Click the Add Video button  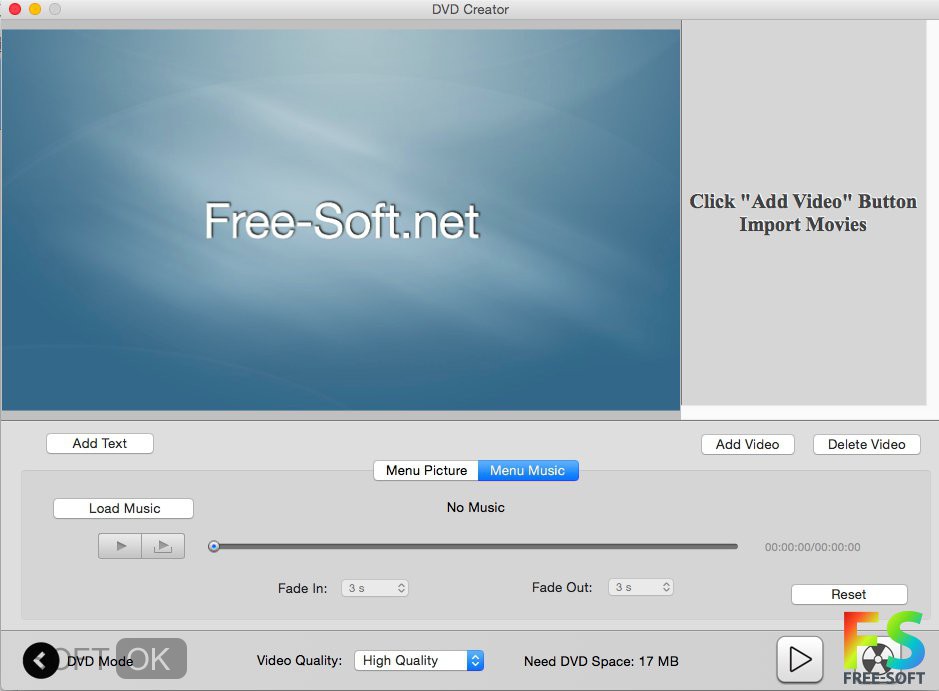coord(747,444)
